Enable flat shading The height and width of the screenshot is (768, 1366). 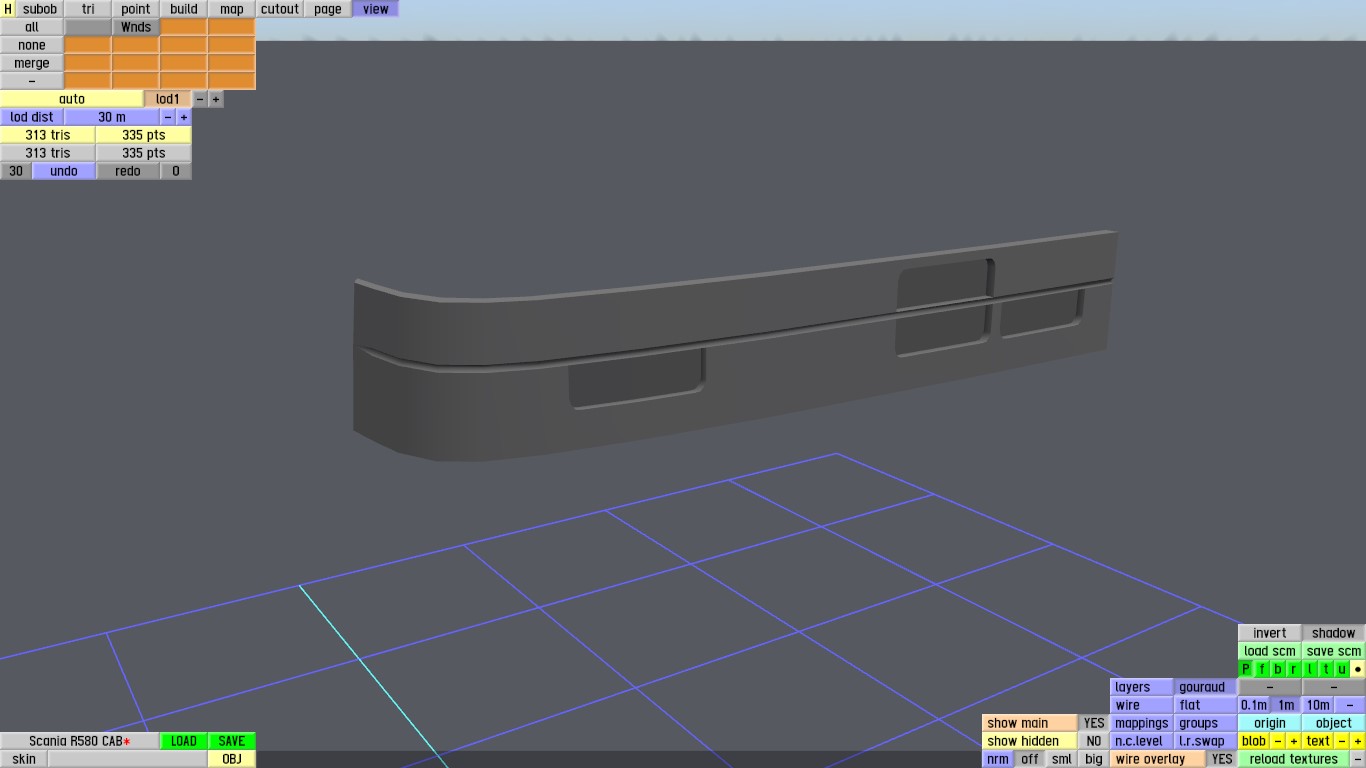point(1206,705)
